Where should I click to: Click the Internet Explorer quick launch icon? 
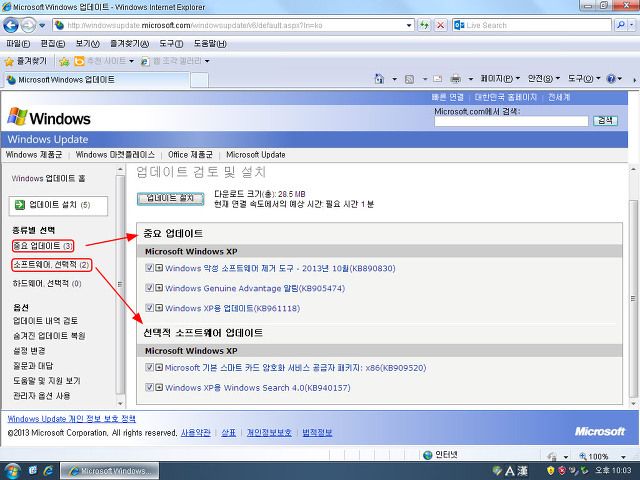49,471
